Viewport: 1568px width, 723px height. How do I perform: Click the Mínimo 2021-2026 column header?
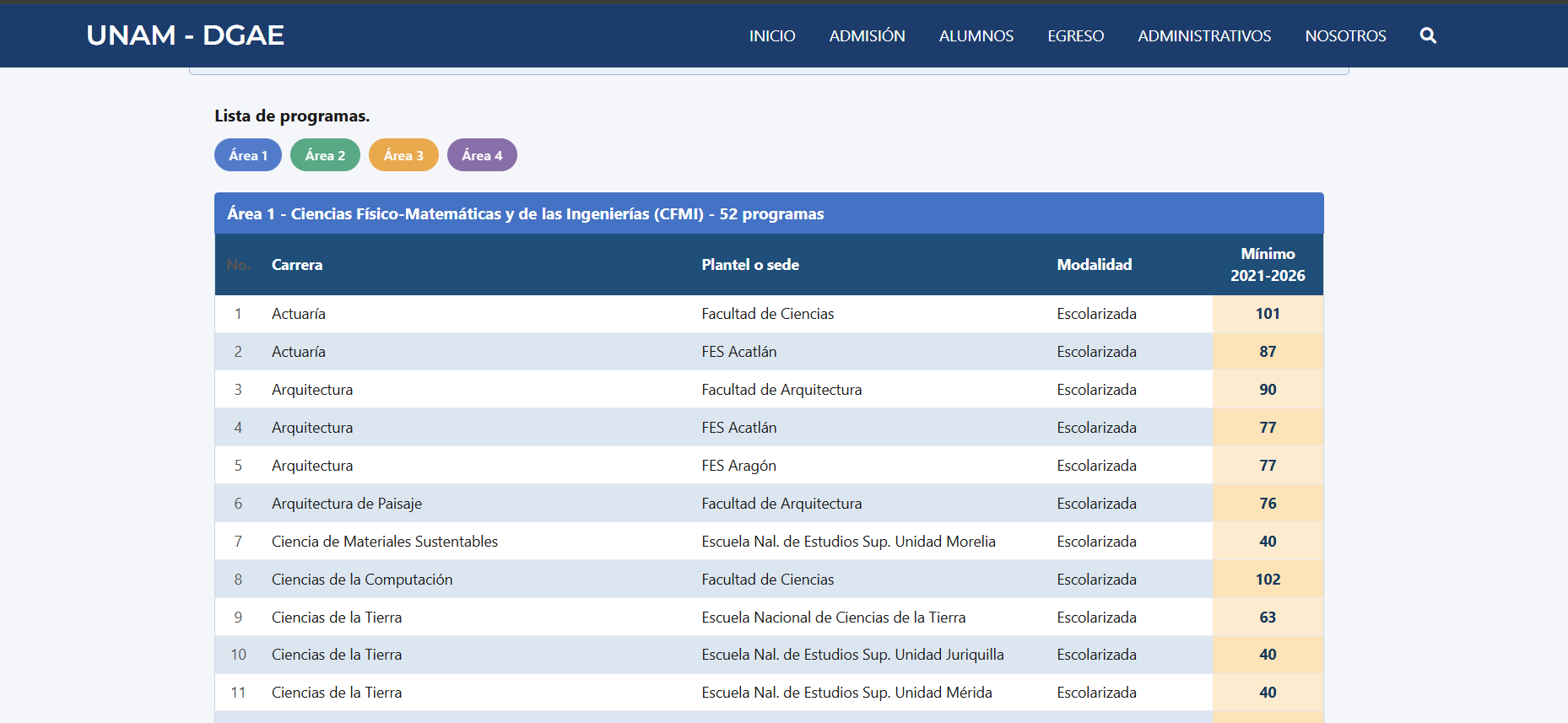[x=1268, y=265]
